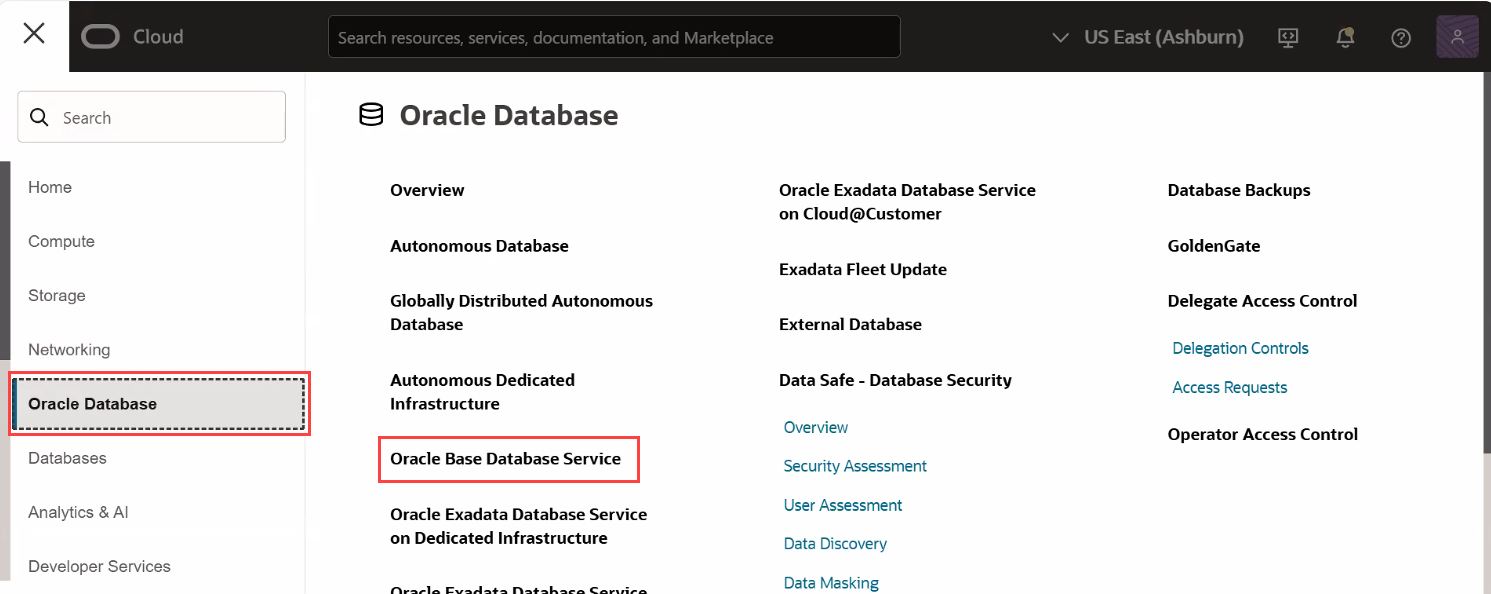Open User Assessment under Data Safe
This screenshot has height=594, width=1491.
843,505
